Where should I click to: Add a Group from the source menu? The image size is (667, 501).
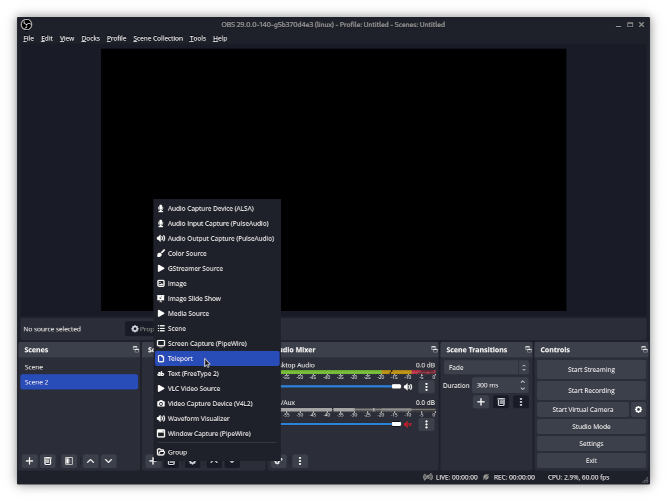(217, 452)
